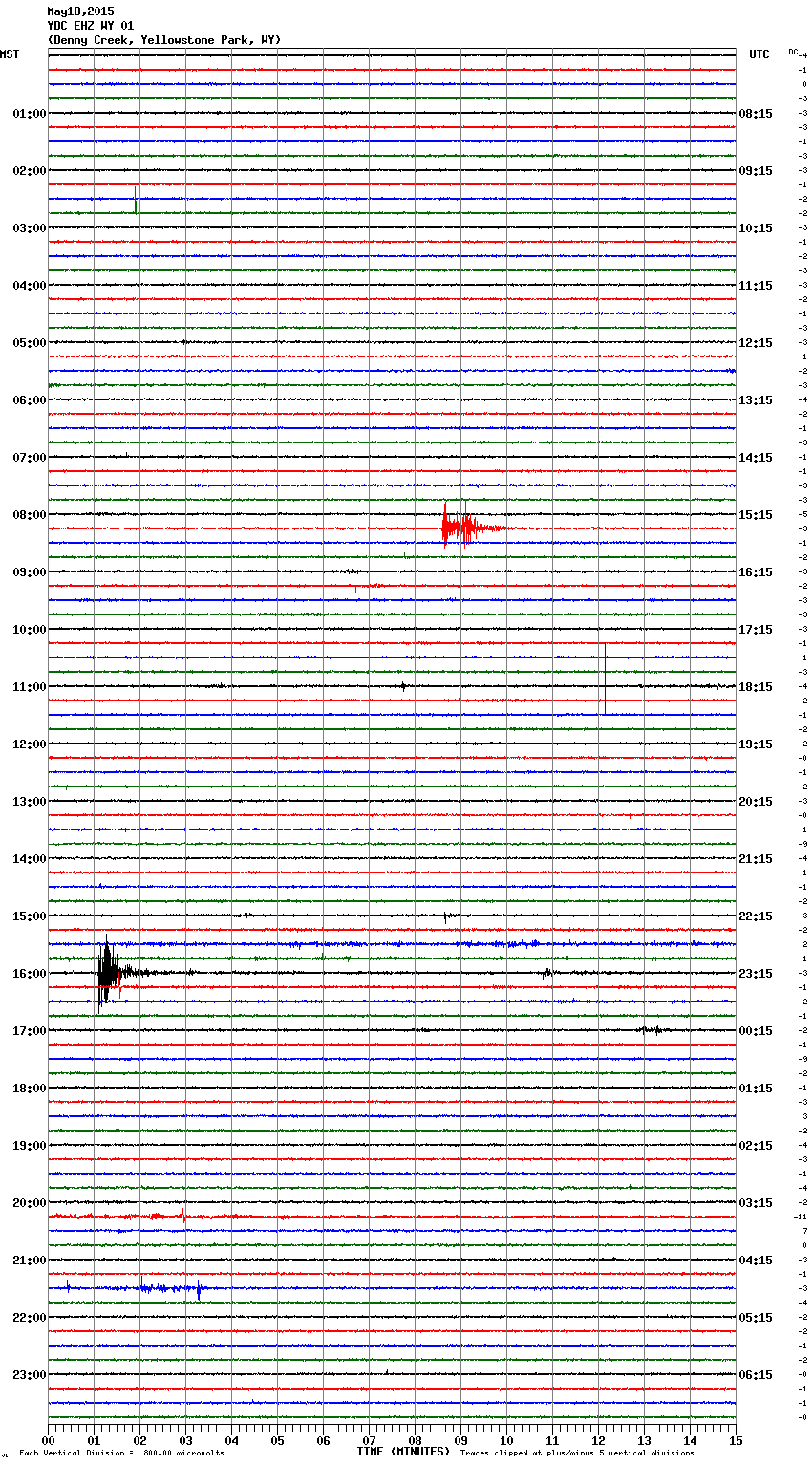
Task: Click the 06:15 UTC time label
Action: click(x=756, y=1375)
